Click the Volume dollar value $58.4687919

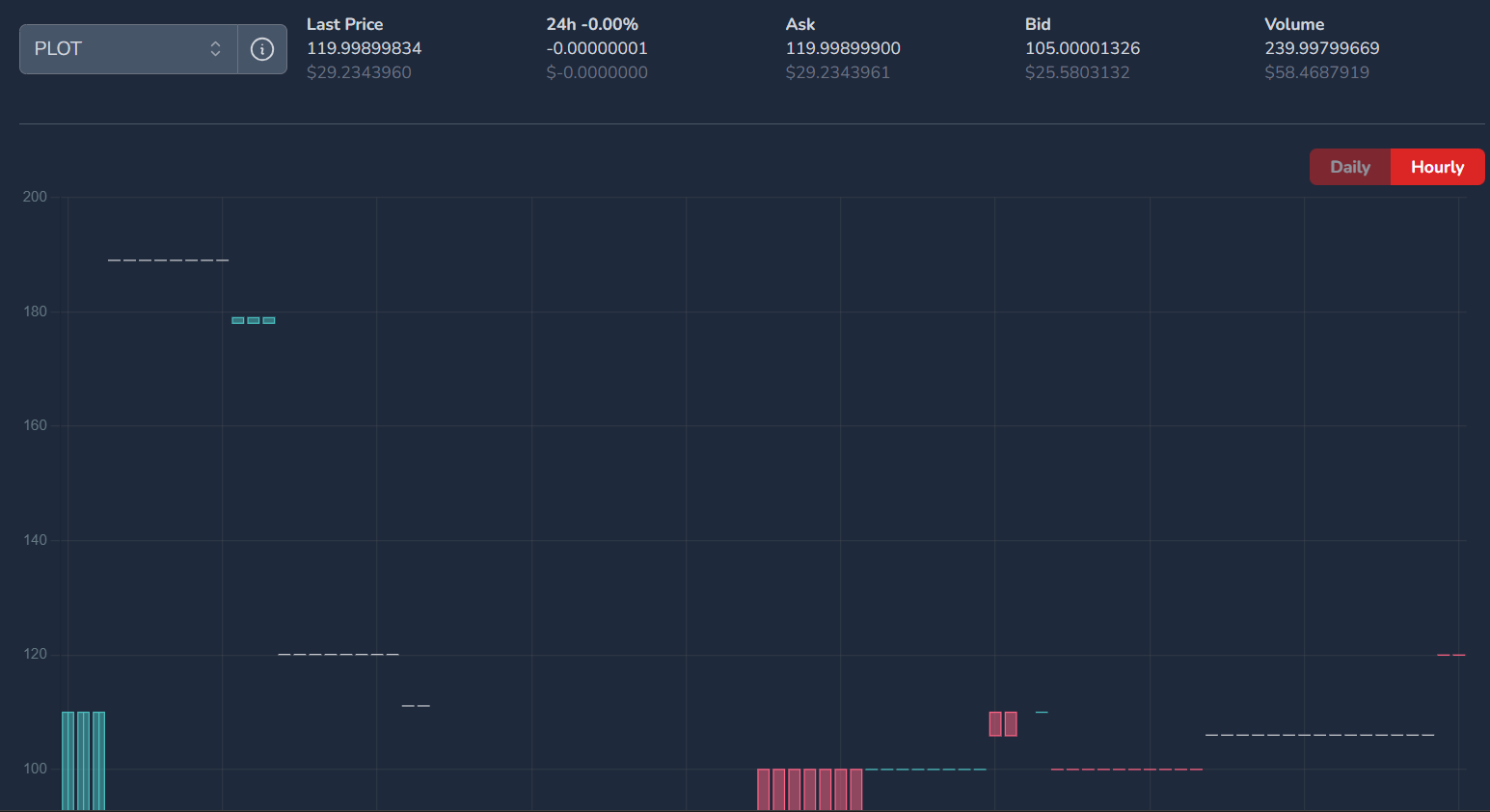point(1316,72)
